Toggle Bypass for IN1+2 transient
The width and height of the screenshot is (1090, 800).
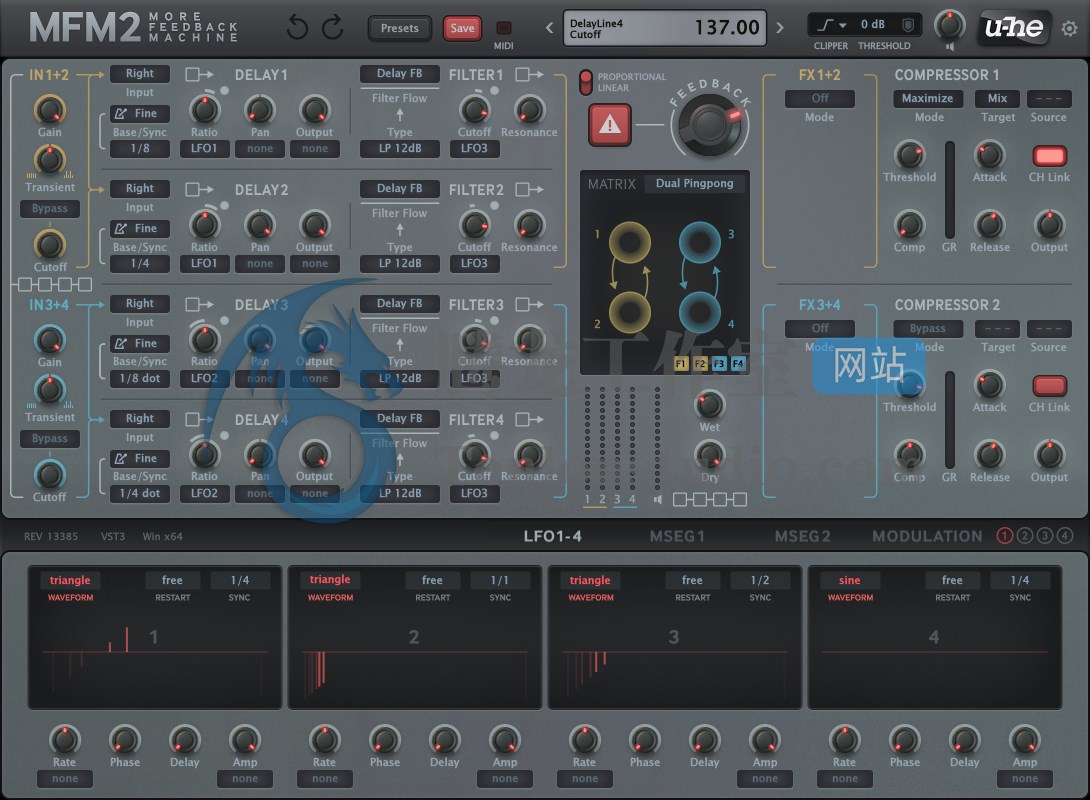[x=50, y=209]
